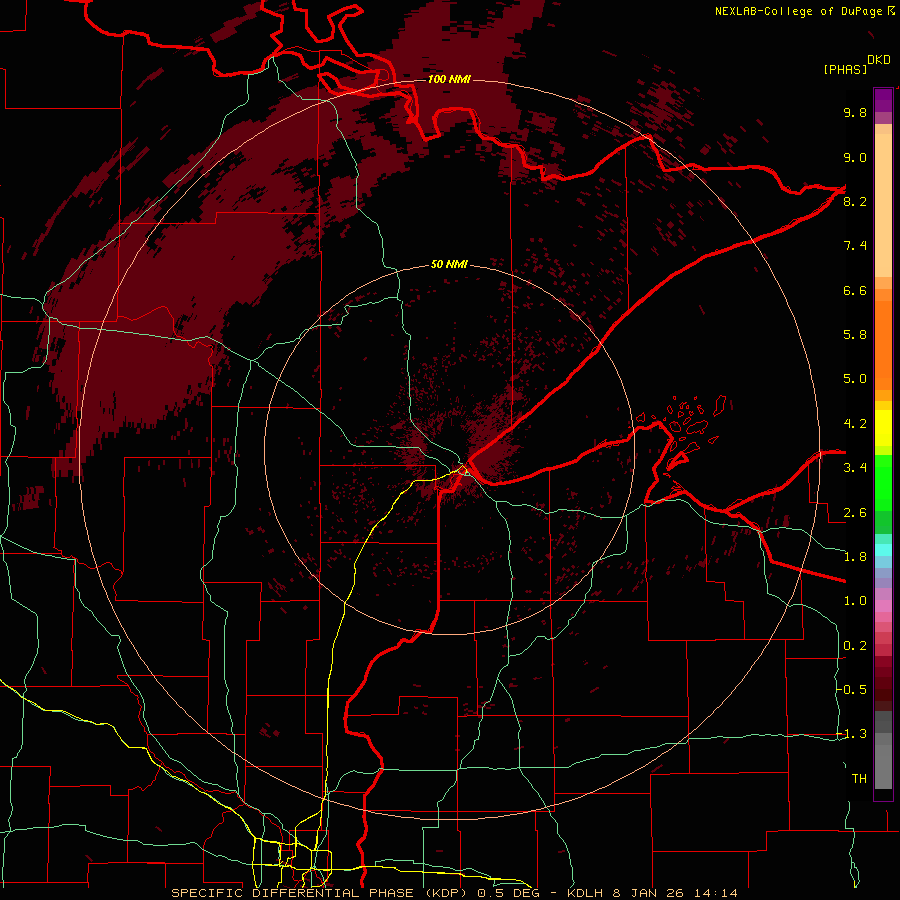Click the 5.8 legend value
Image resolution: width=900 pixels, height=900 pixels.
coord(855,335)
